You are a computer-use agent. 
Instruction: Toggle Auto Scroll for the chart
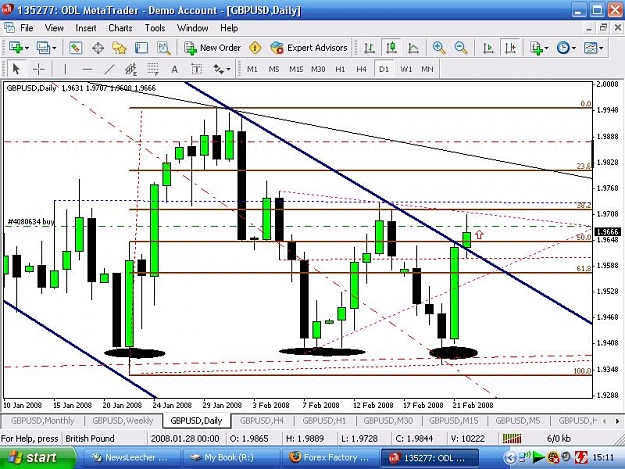pos(488,48)
